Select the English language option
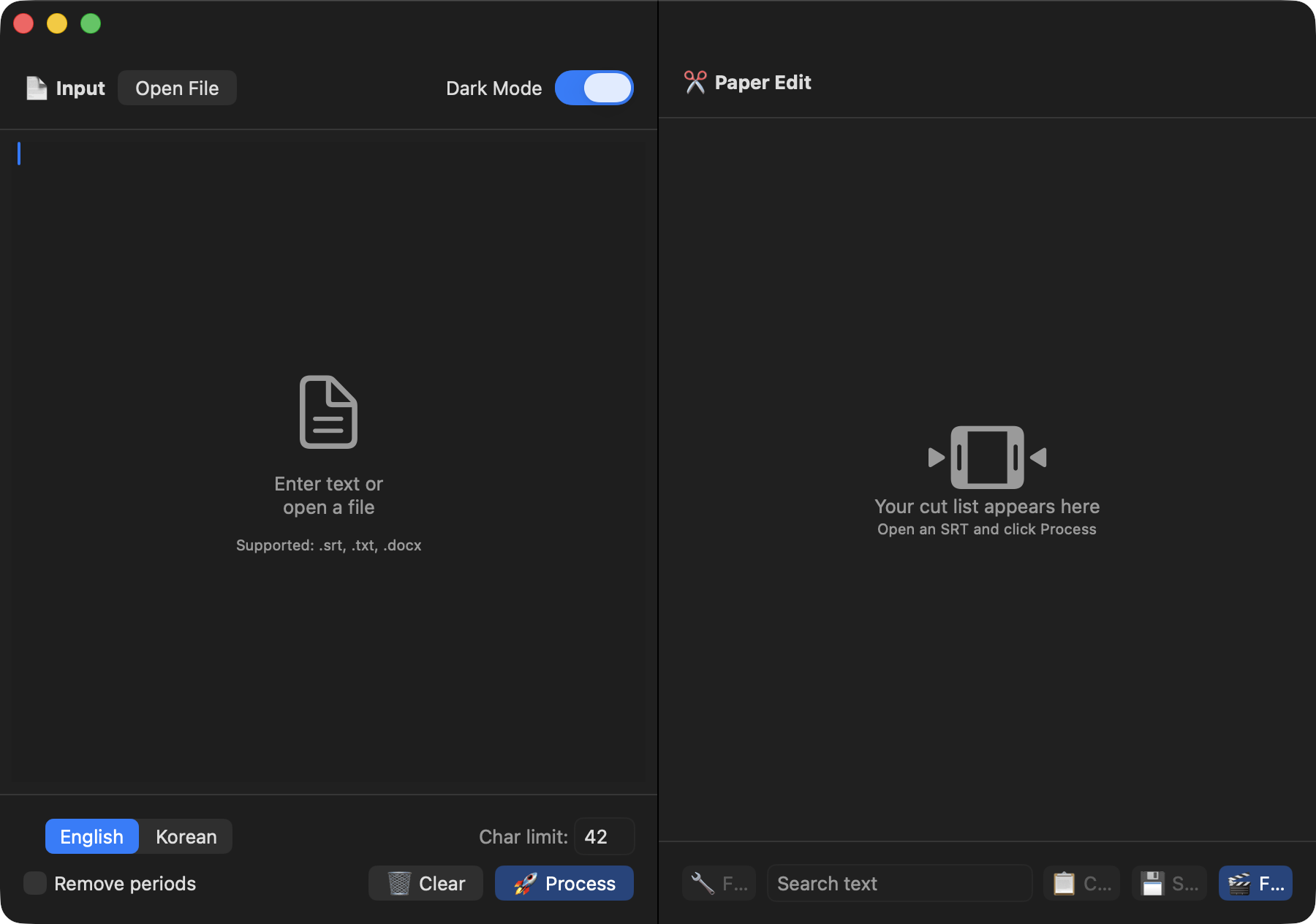This screenshot has height=924, width=1316. pyautogui.click(x=92, y=836)
